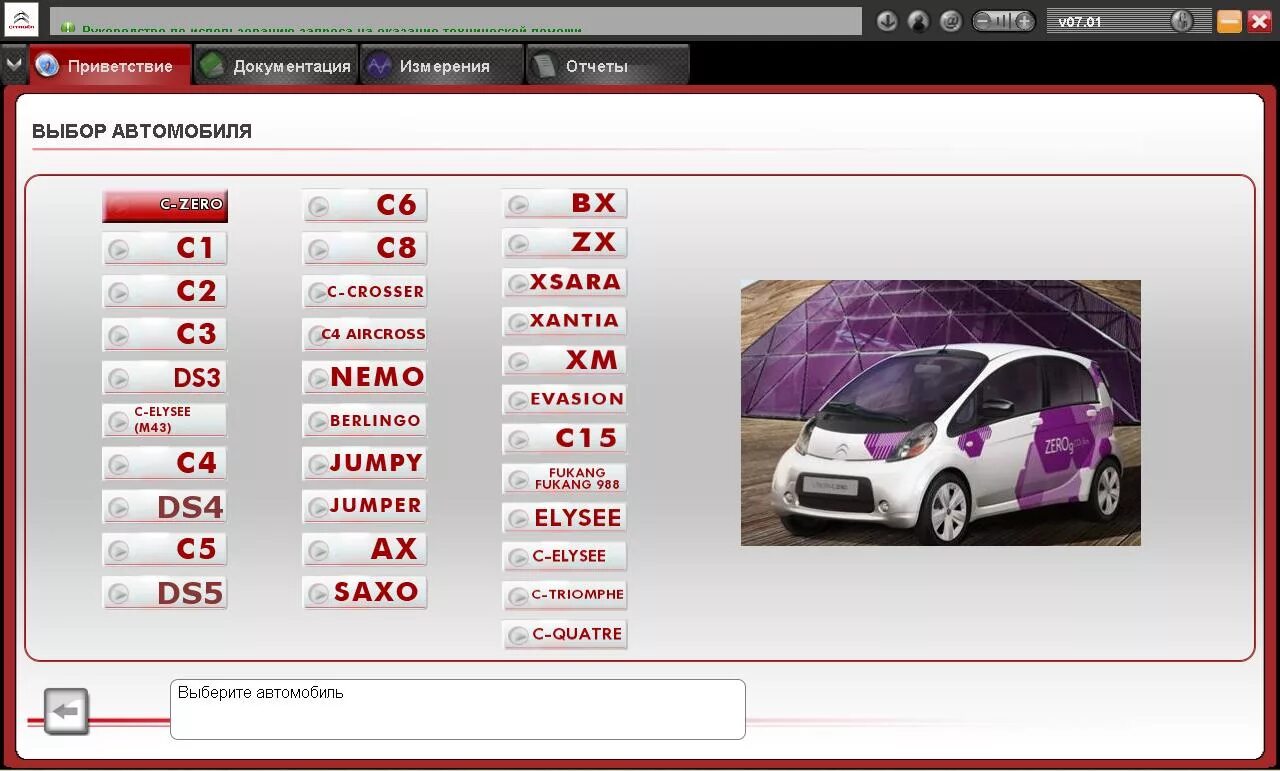Select the AX vehicle

(x=365, y=549)
